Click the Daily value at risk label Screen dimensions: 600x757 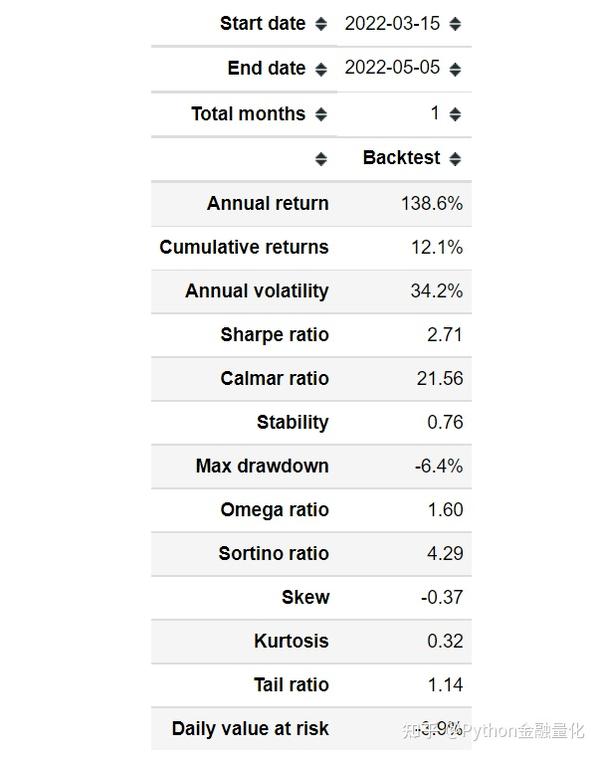(251, 729)
